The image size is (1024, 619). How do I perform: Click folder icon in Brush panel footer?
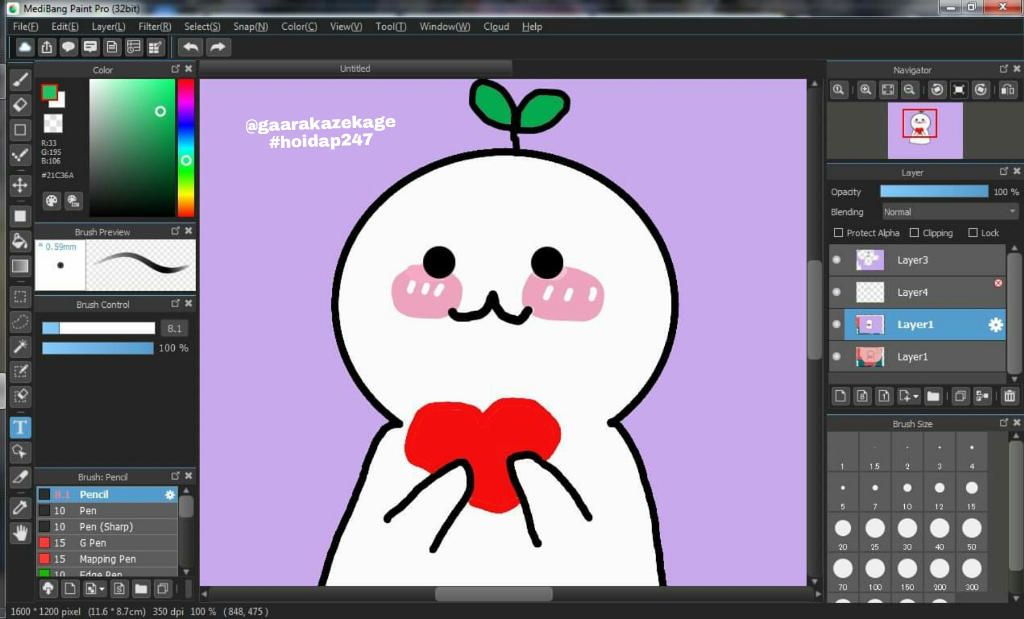click(140, 589)
